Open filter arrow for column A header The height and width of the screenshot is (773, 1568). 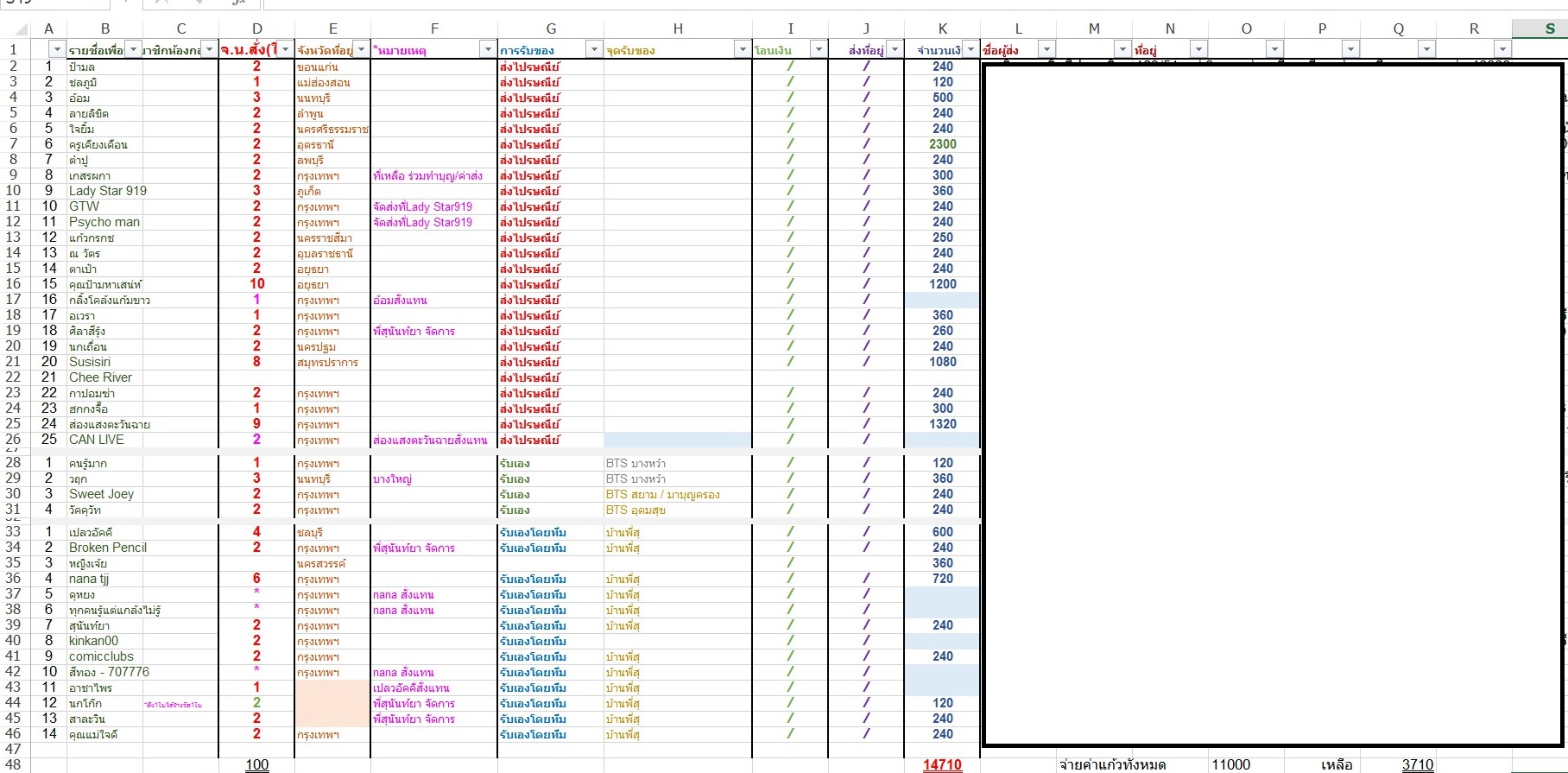tap(56, 50)
